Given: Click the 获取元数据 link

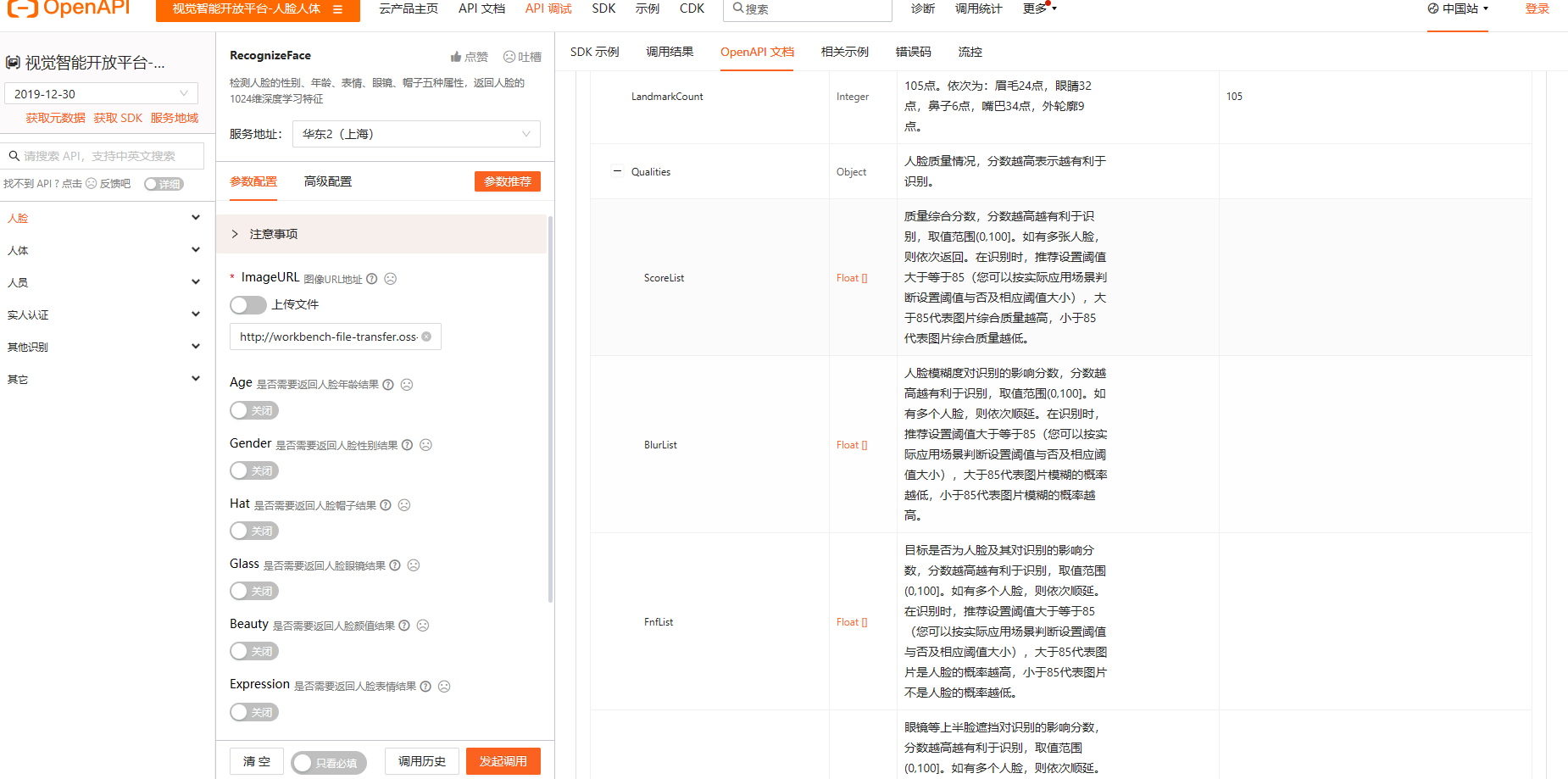Looking at the screenshot, I should 55,118.
